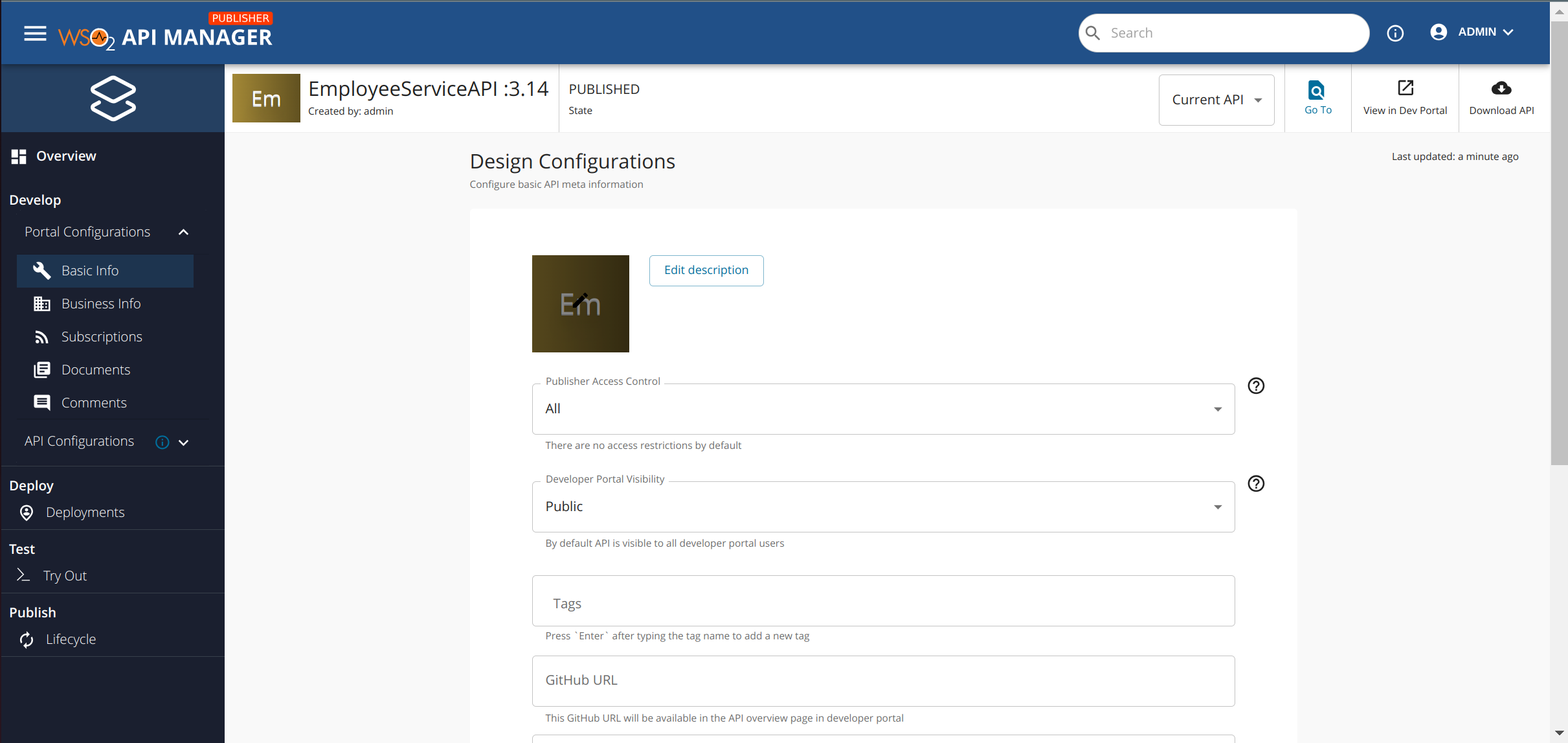Edit the API thumbnail image
This screenshot has width=1568, height=743.
580,304
